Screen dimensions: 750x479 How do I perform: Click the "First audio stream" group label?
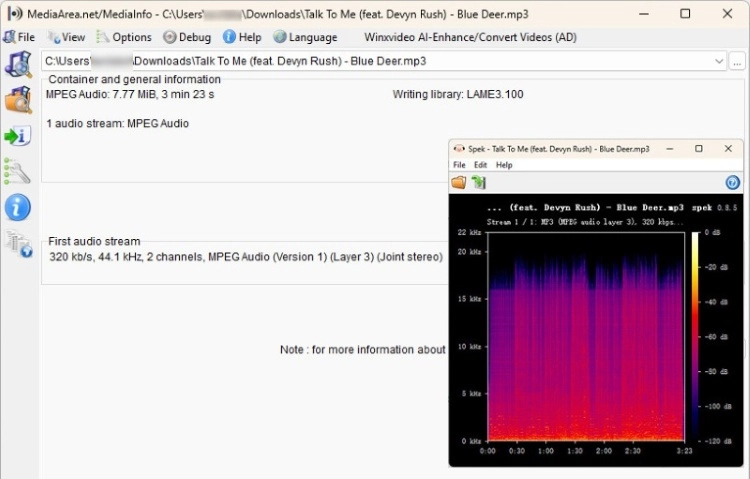point(94,242)
